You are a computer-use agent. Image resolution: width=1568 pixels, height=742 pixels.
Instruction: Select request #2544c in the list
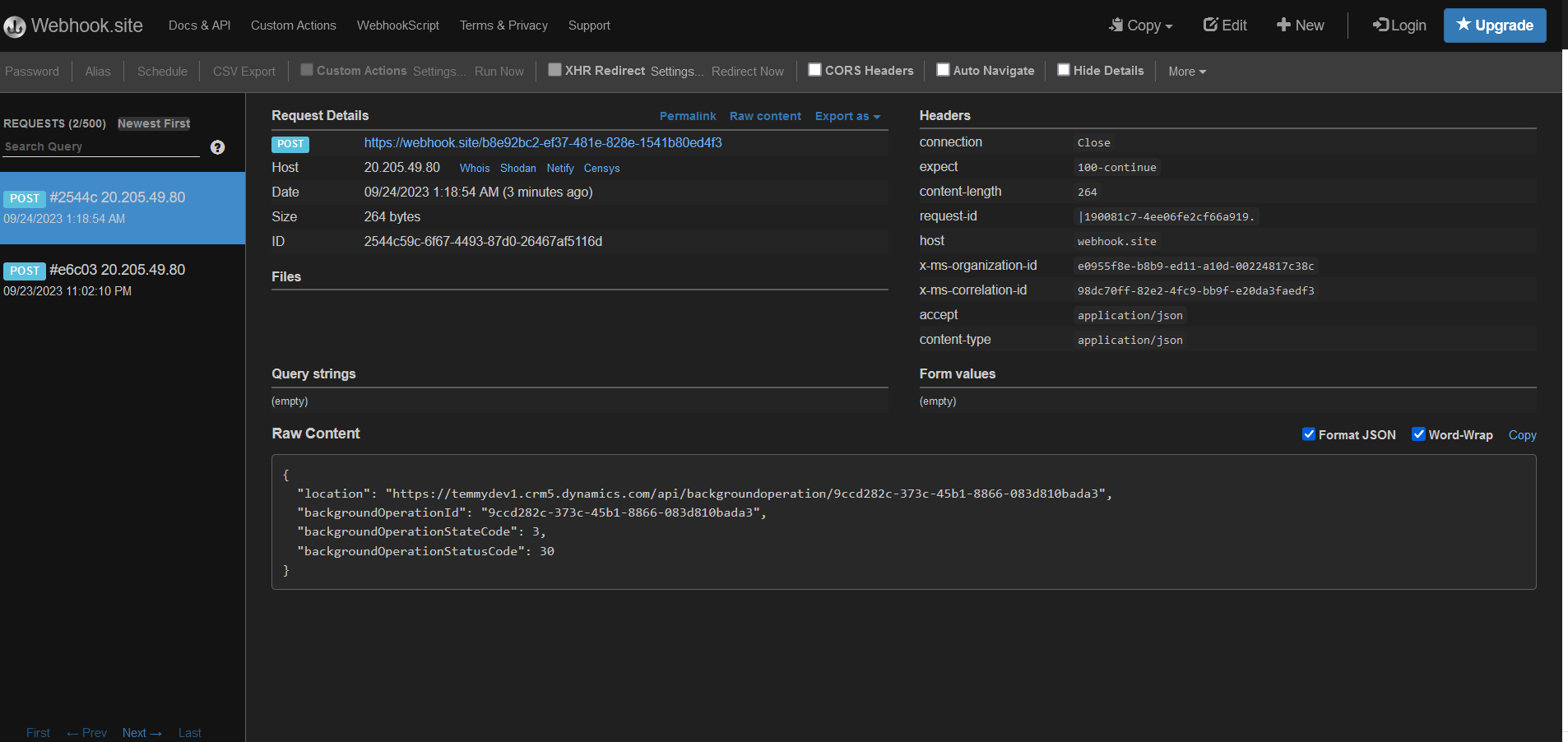(123, 208)
